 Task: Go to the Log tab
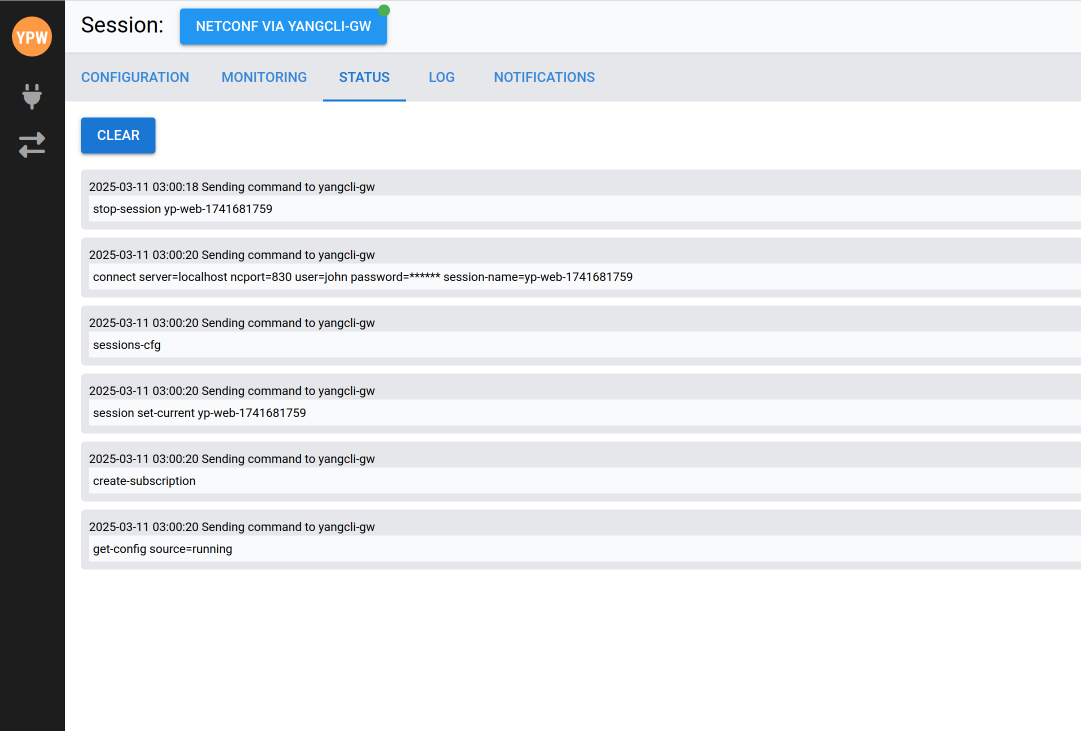[x=441, y=77]
